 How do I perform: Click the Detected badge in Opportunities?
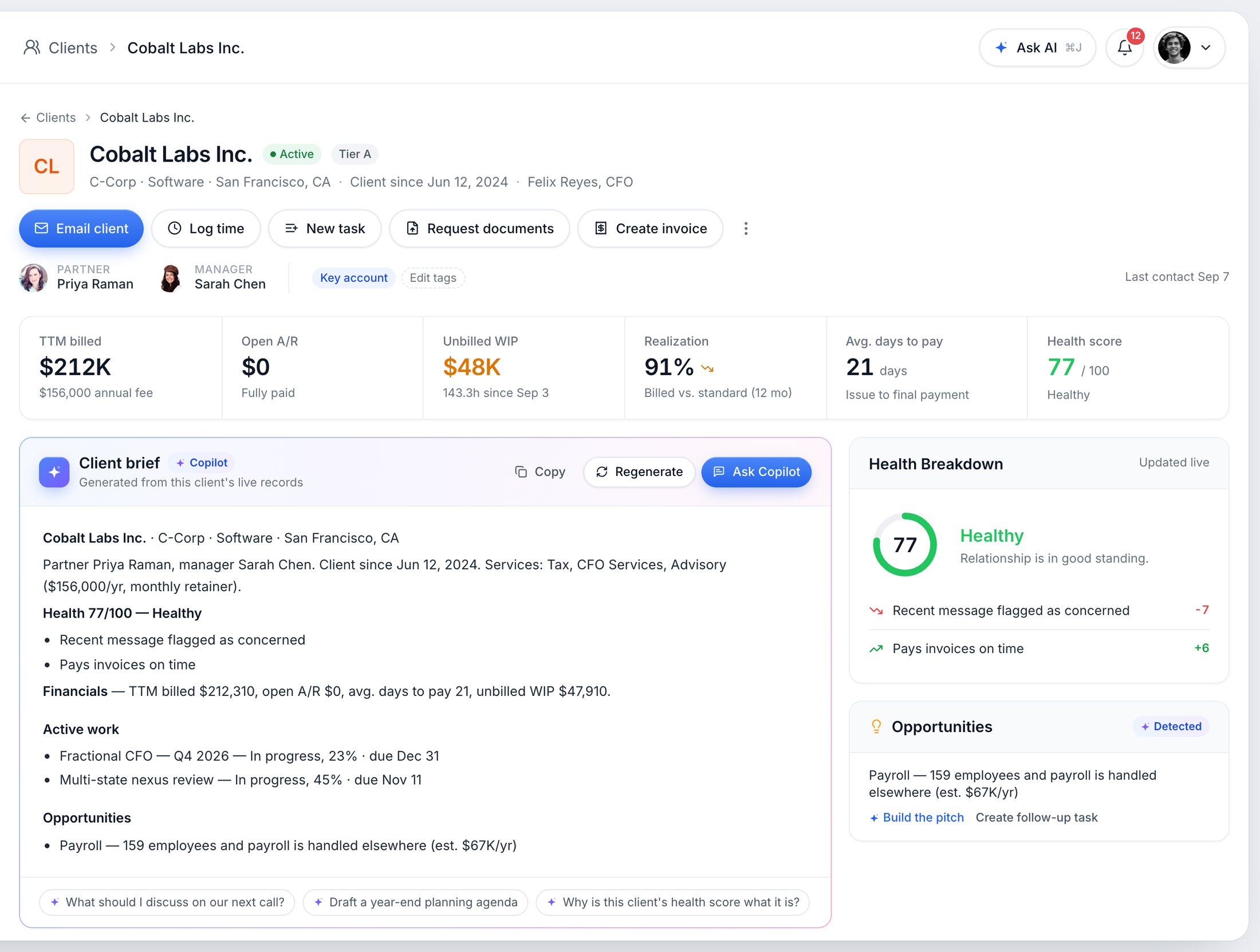tap(1171, 727)
